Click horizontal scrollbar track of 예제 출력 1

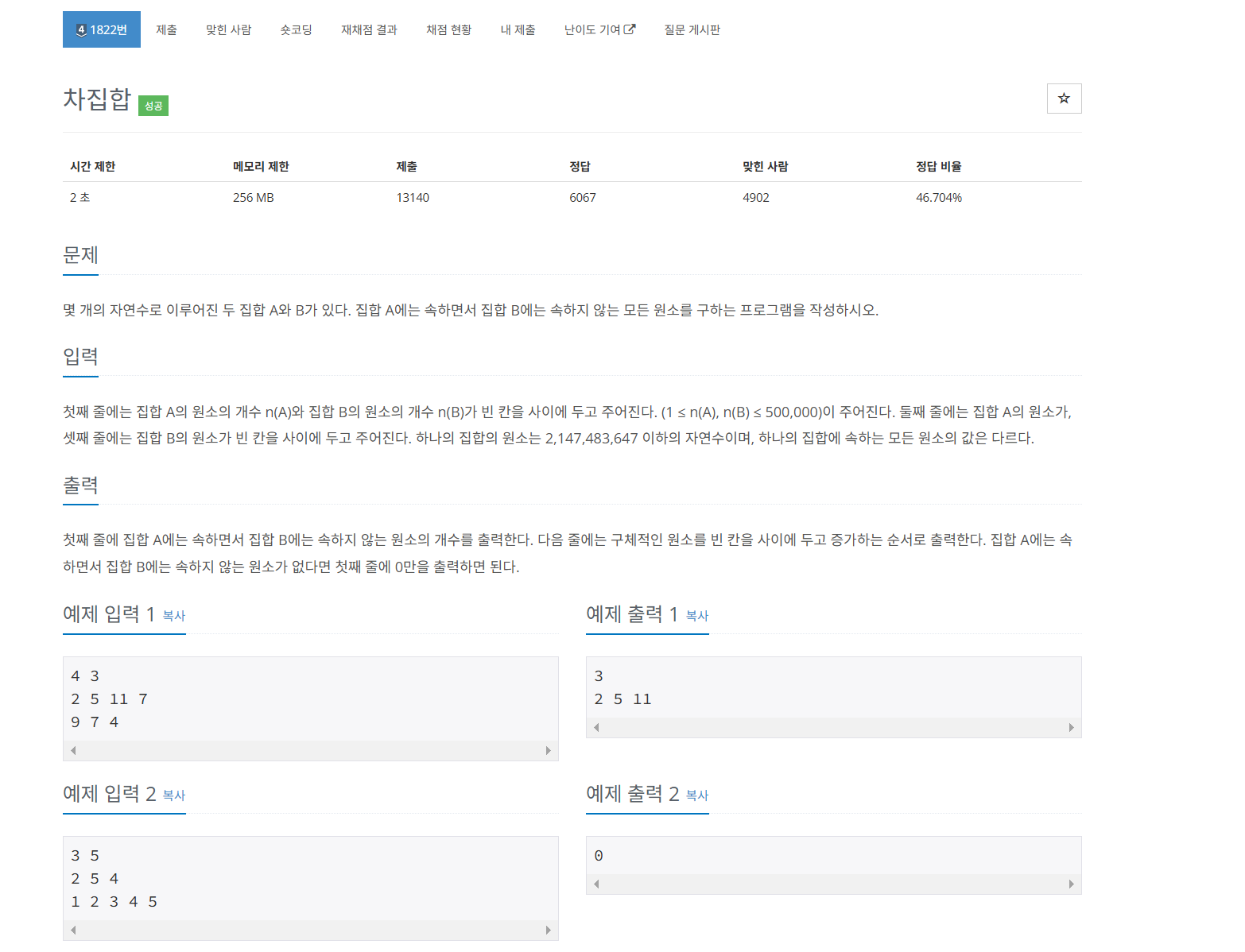[x=834, y=727]
